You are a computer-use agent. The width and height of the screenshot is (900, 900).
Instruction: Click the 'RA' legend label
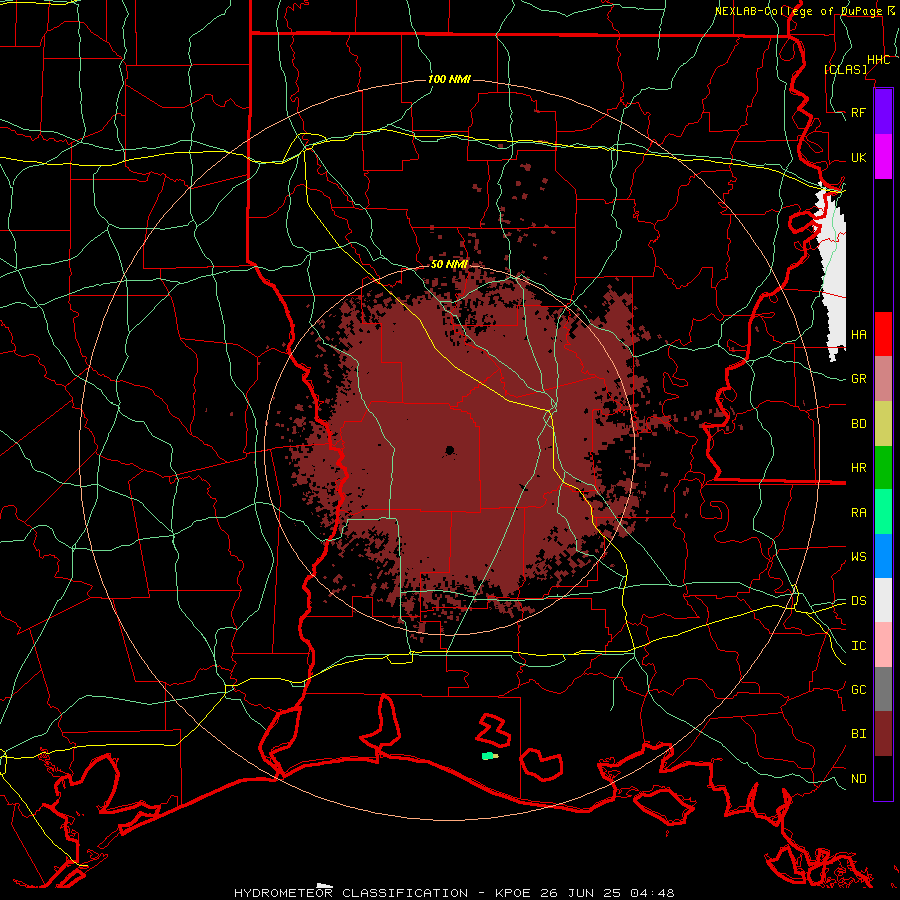pyautogui.click(x=858, y=513)
